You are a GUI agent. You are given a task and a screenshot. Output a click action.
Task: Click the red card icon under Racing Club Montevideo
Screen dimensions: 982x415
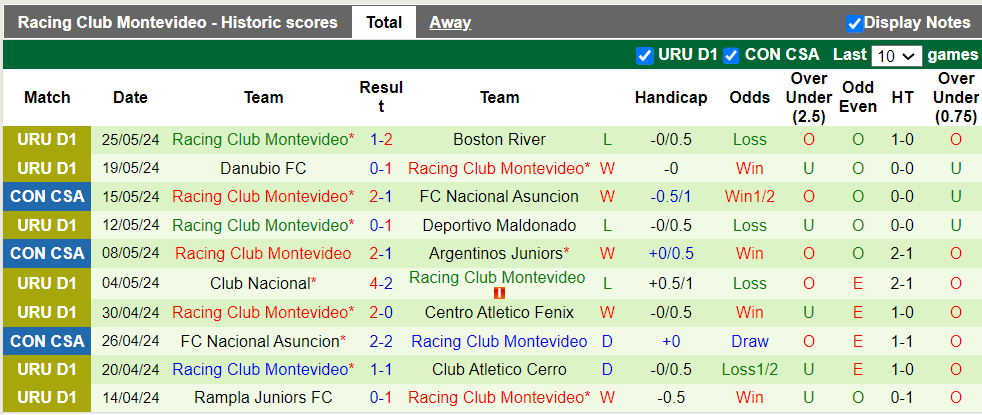499,293
